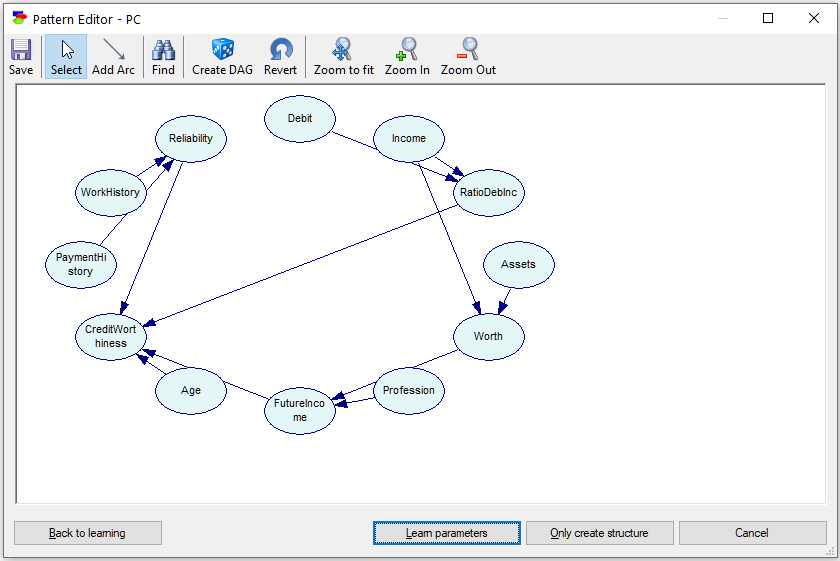Select the Reliability node
The width and height of the screenshot is (840, 561).
pos(191,139)
